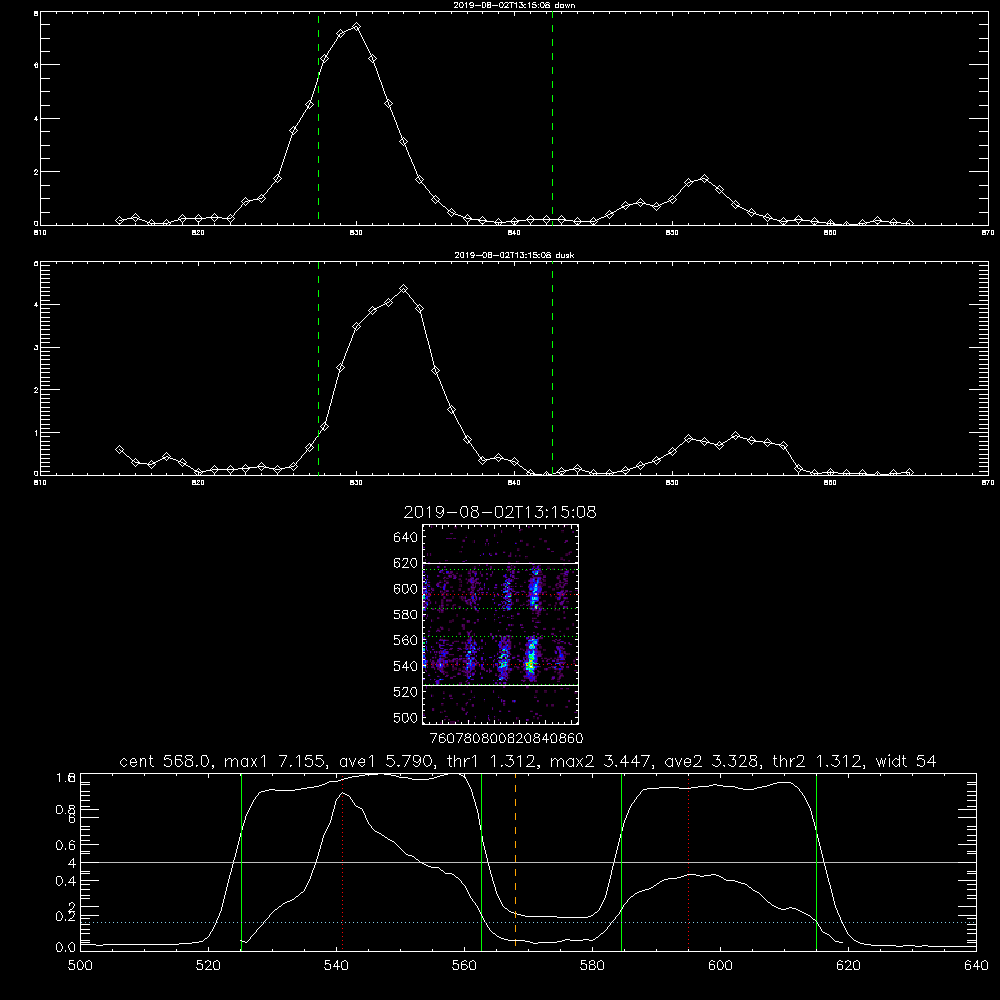Select 'thr2 1.312' in the stats line
The image size is (1000, 1000).
tap(820, 761)
